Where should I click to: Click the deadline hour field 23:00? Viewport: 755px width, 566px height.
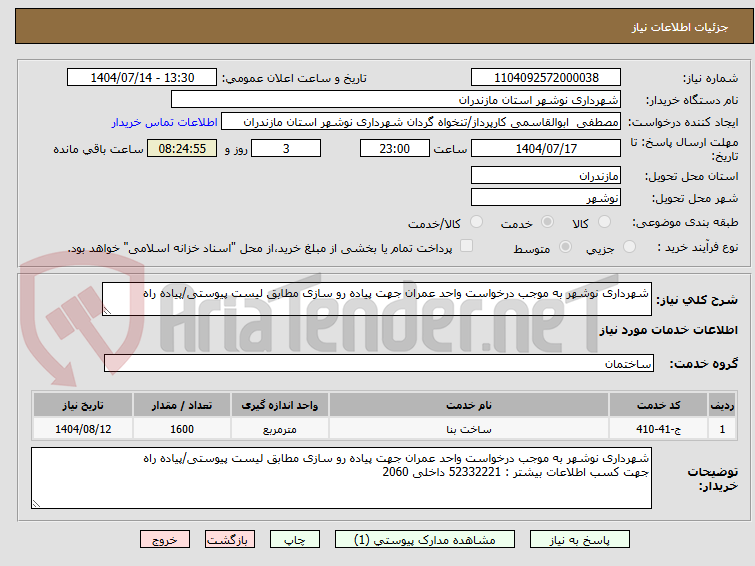395,148
